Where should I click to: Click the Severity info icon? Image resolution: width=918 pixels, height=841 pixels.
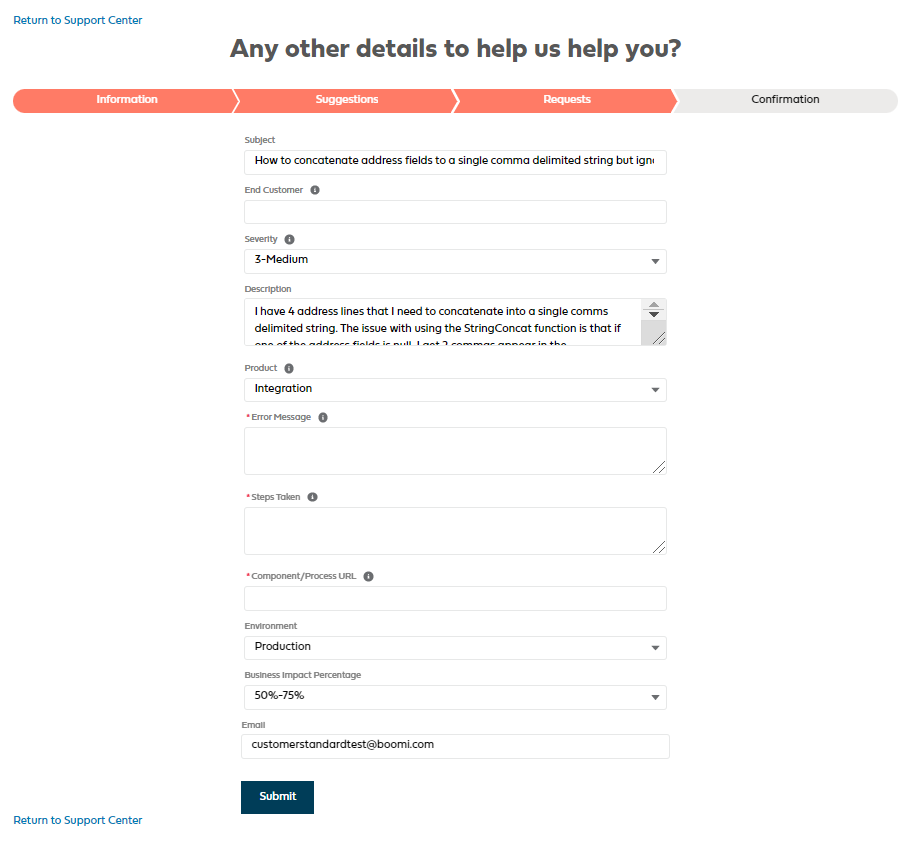290,240
